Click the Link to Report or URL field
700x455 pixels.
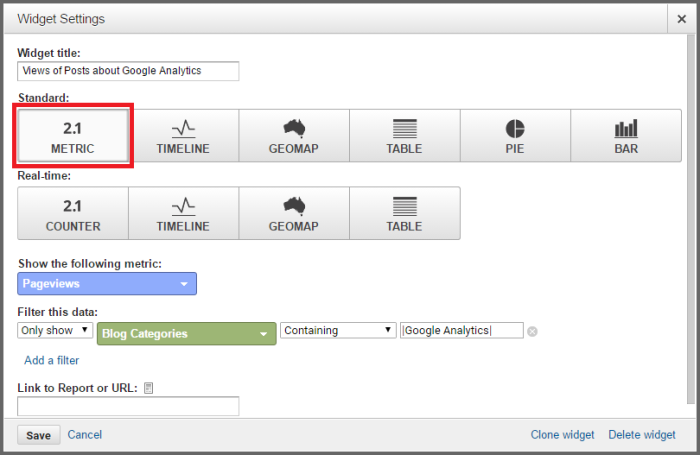tap(128, 406)
